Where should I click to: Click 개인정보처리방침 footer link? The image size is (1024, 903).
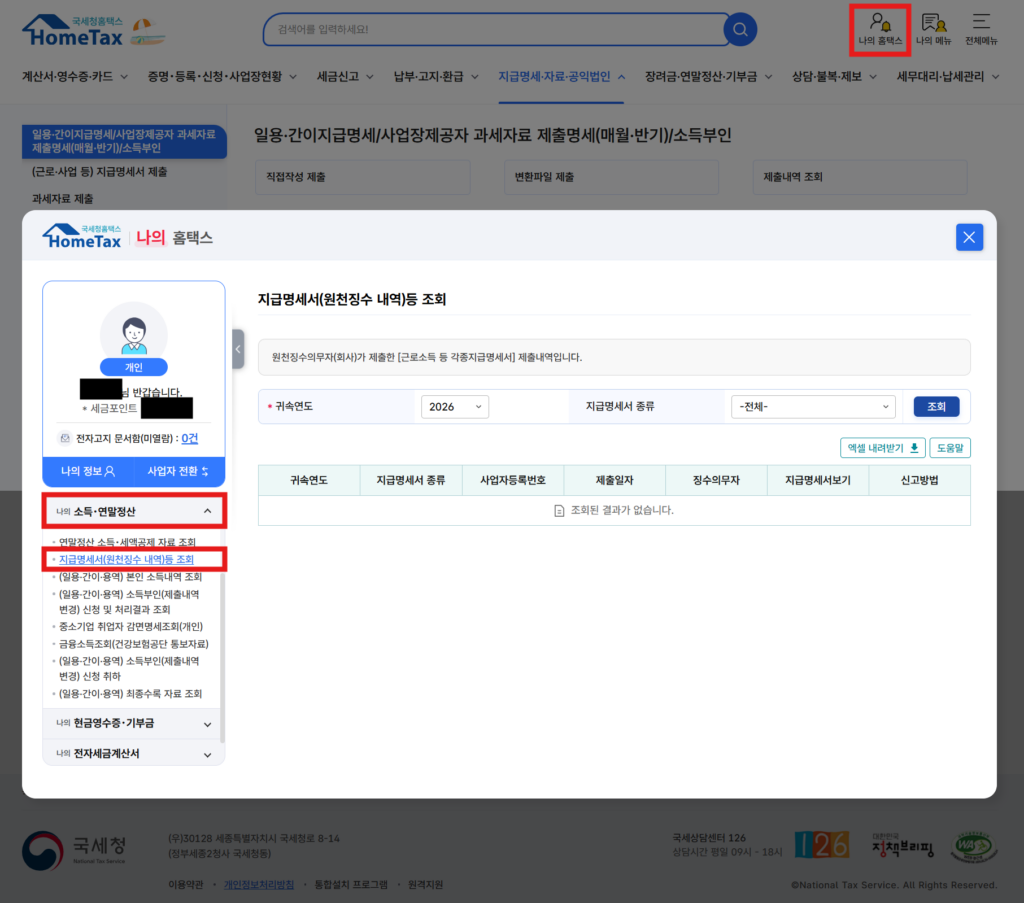coord(259,885)
